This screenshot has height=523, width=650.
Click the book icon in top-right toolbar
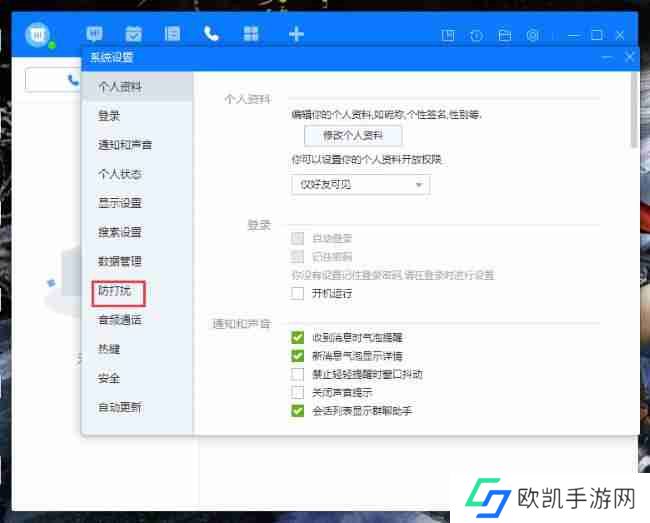[448, 35]
